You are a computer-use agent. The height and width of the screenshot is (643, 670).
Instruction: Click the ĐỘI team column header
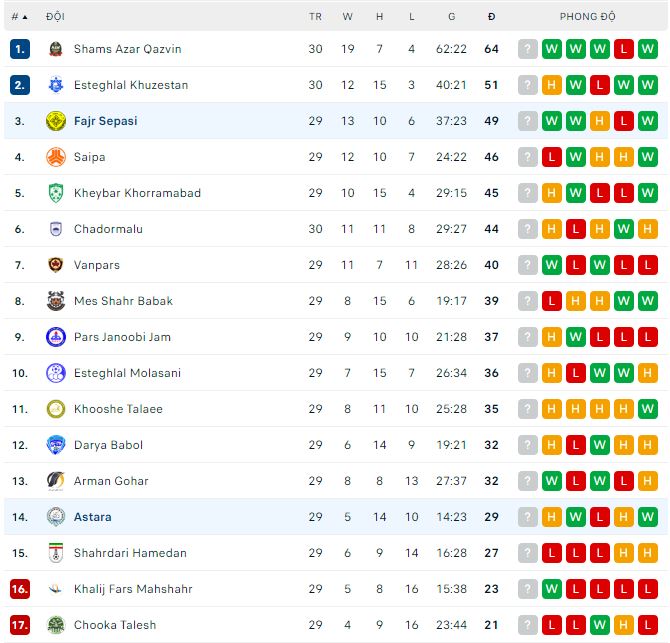(56, 17)
